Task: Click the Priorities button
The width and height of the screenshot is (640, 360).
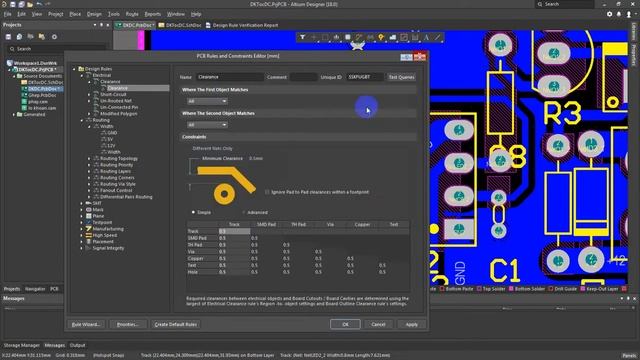Action: [128, 324]
